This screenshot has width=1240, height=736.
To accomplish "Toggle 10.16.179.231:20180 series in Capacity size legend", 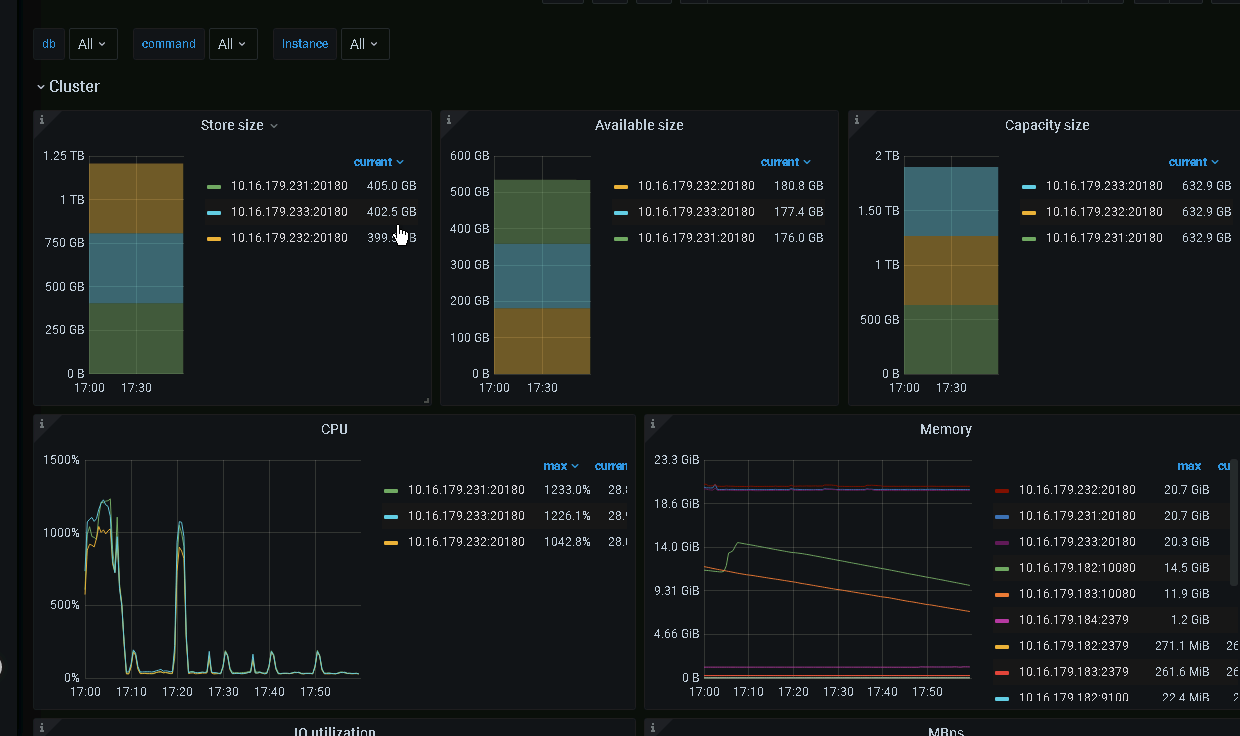I will [1104, 238].
